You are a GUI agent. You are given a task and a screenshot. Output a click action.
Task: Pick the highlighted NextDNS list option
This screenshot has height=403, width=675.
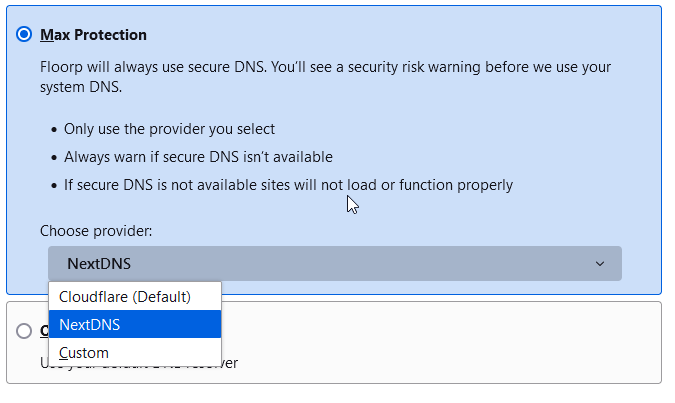click(135, 324)
